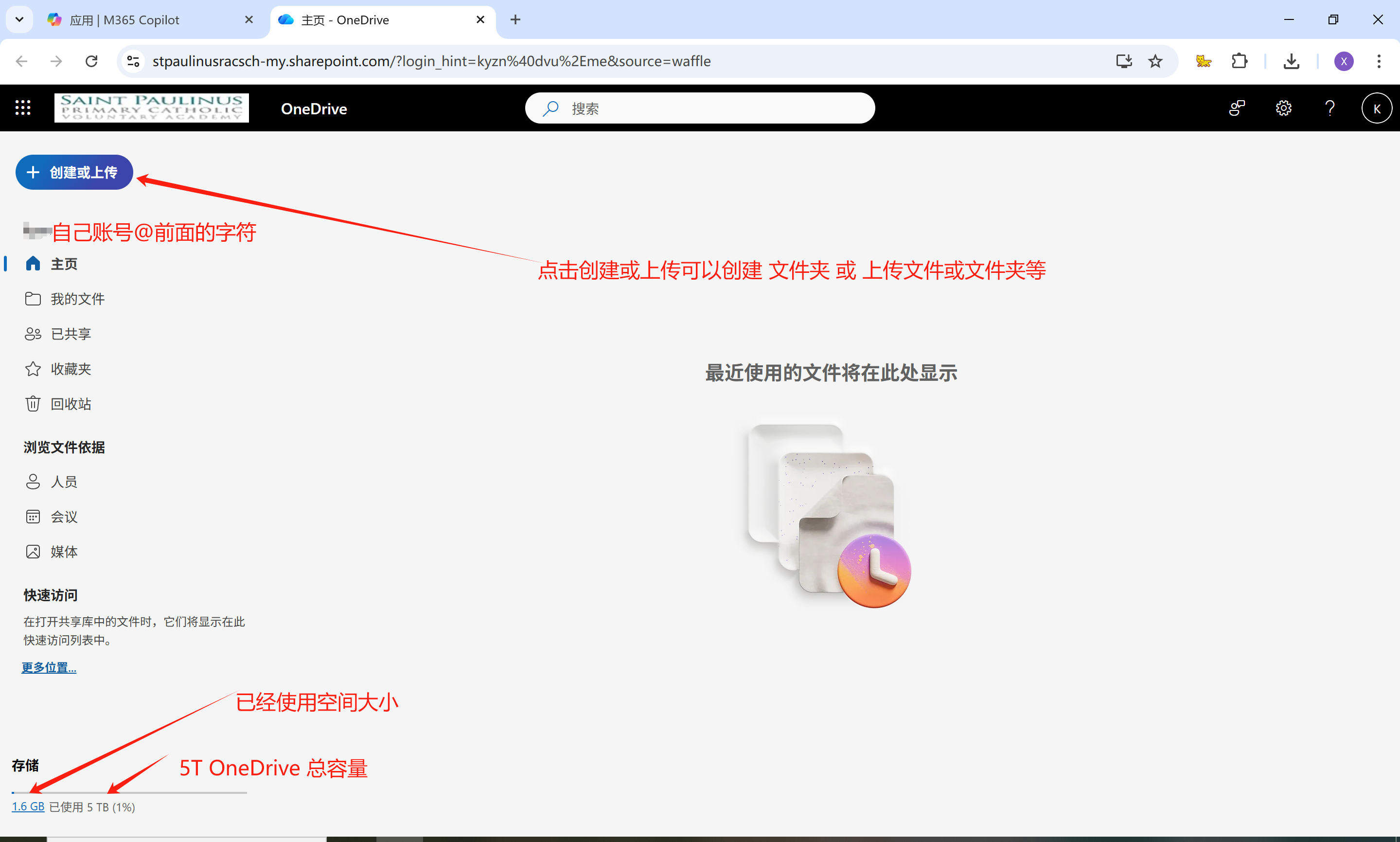The image size is (1400, 842).
Task: Click the 创建或上传 button
Action: tap(74, 172)
